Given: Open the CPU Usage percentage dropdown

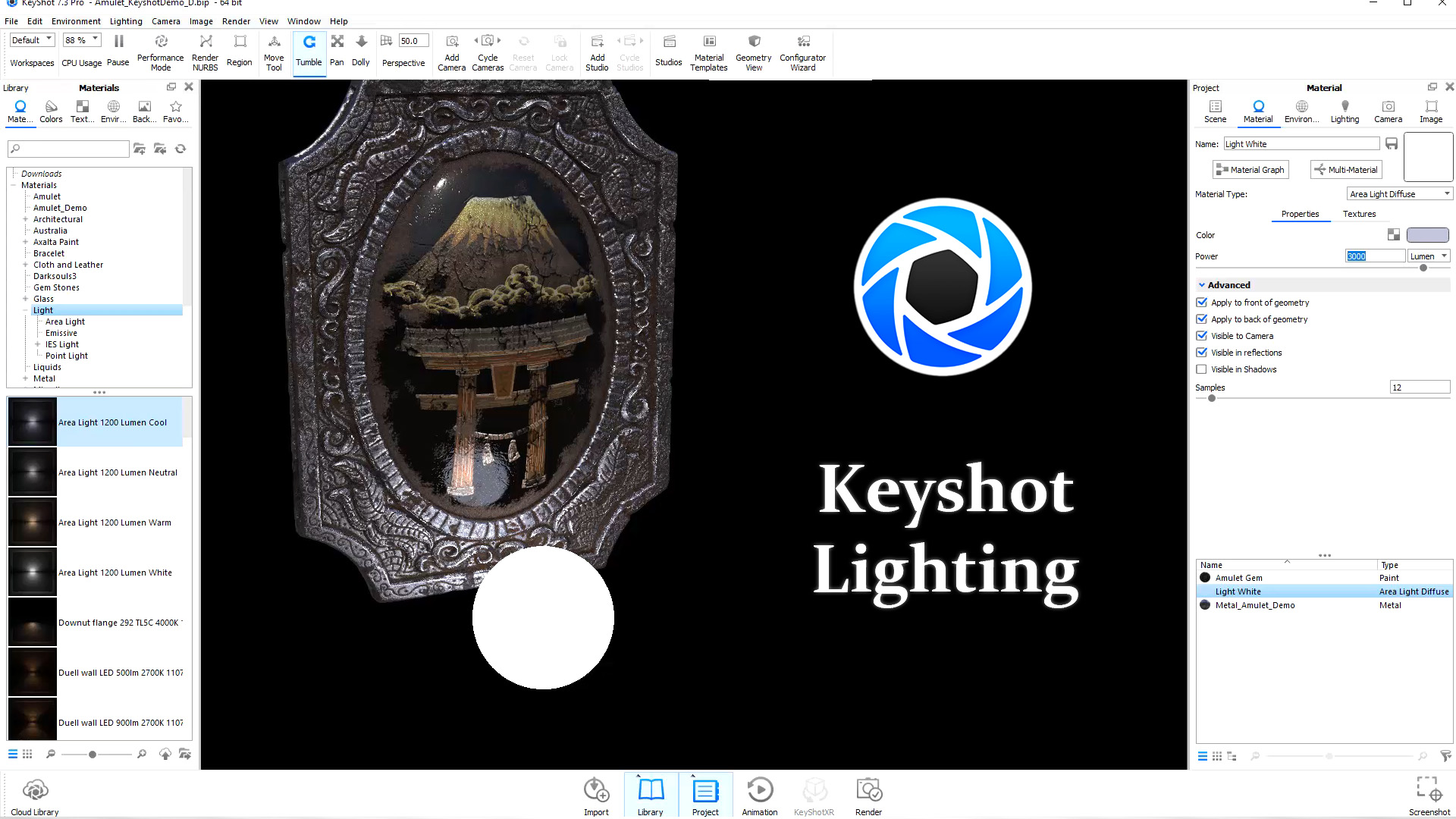Looking at the screenshot, I should (x=82, y=40).
